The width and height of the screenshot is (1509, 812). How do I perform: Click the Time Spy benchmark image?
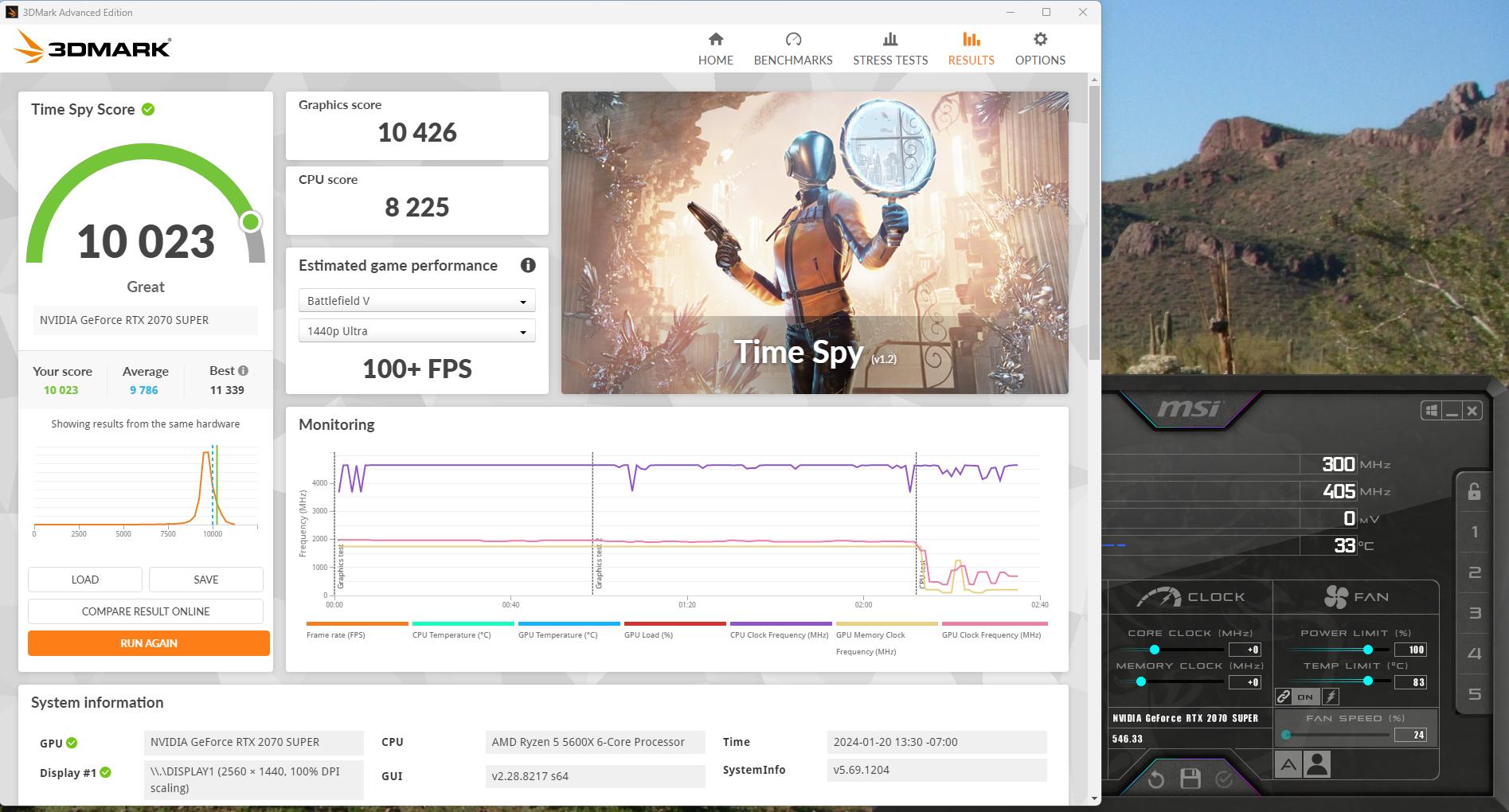click(x=815, y=243)
